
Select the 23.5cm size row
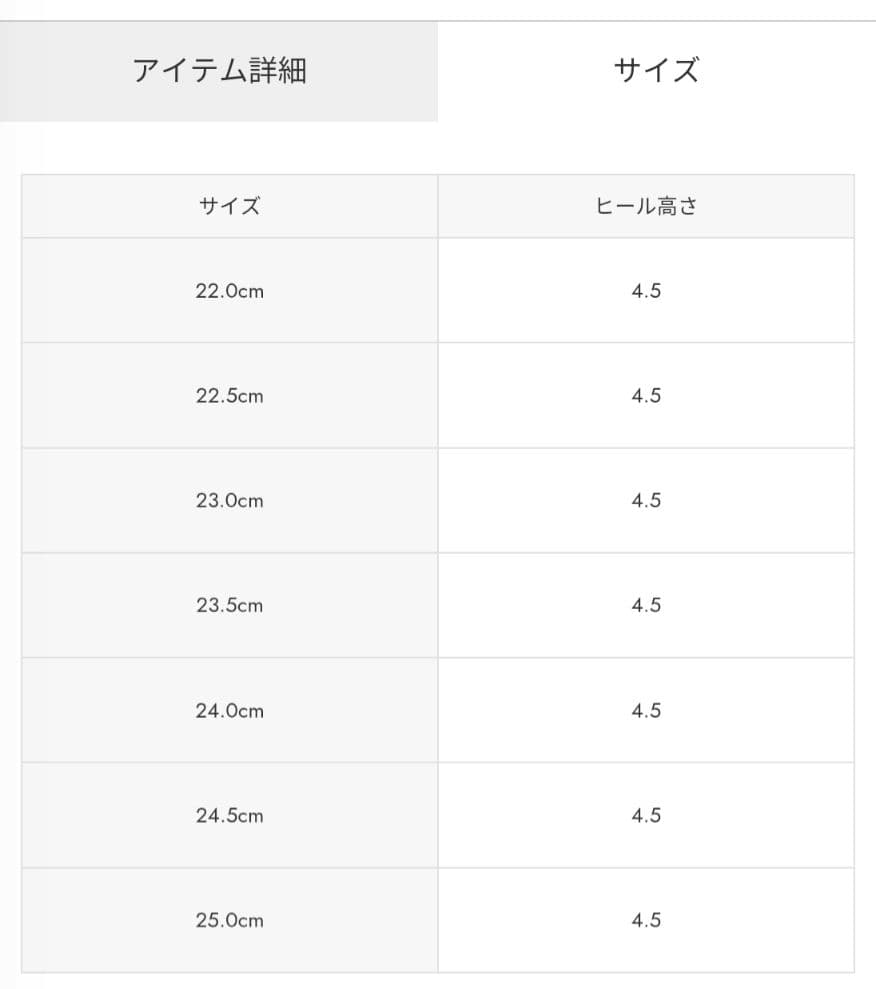229,606
